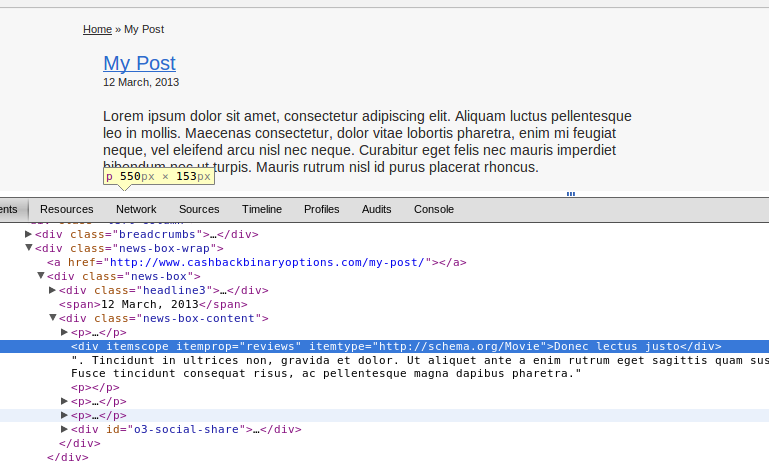Switch to the Sources tab
The width and height of the screenshot is (769, 461).
tap(199, 209)
